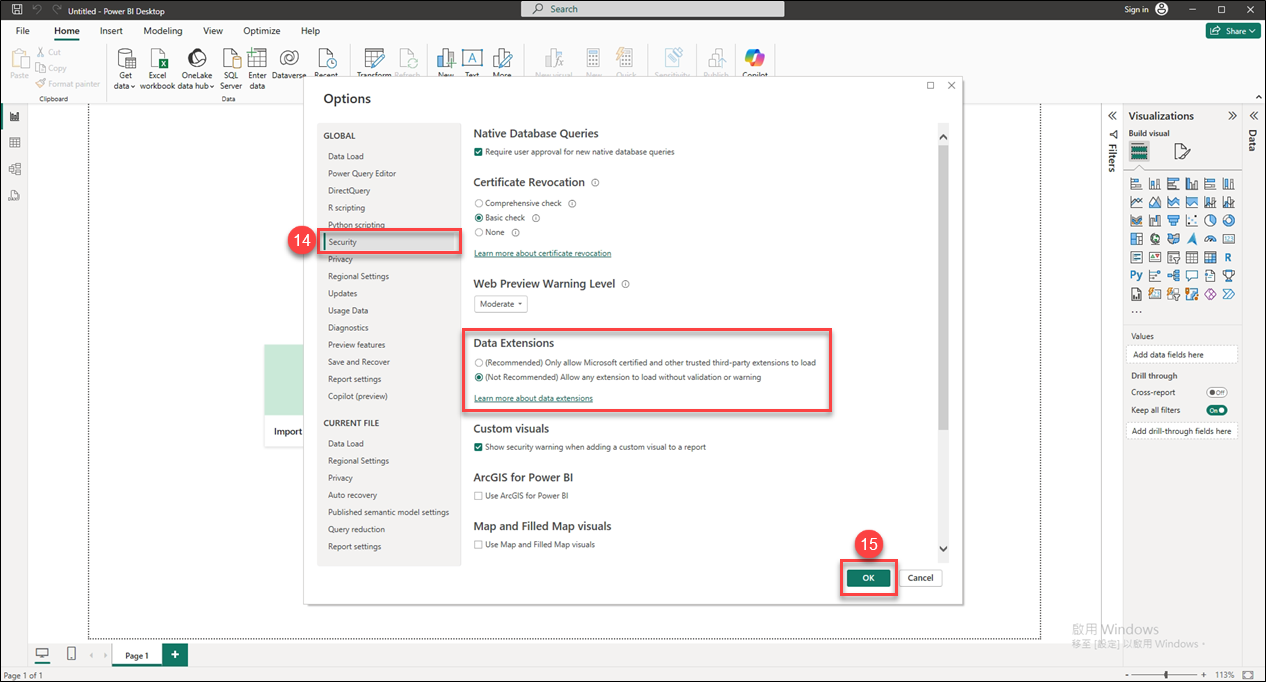This screenshot has width=1266, height=682.
Task: Collapse the Visualizations pane with chevrons
Action: (x=1232, y=116)
